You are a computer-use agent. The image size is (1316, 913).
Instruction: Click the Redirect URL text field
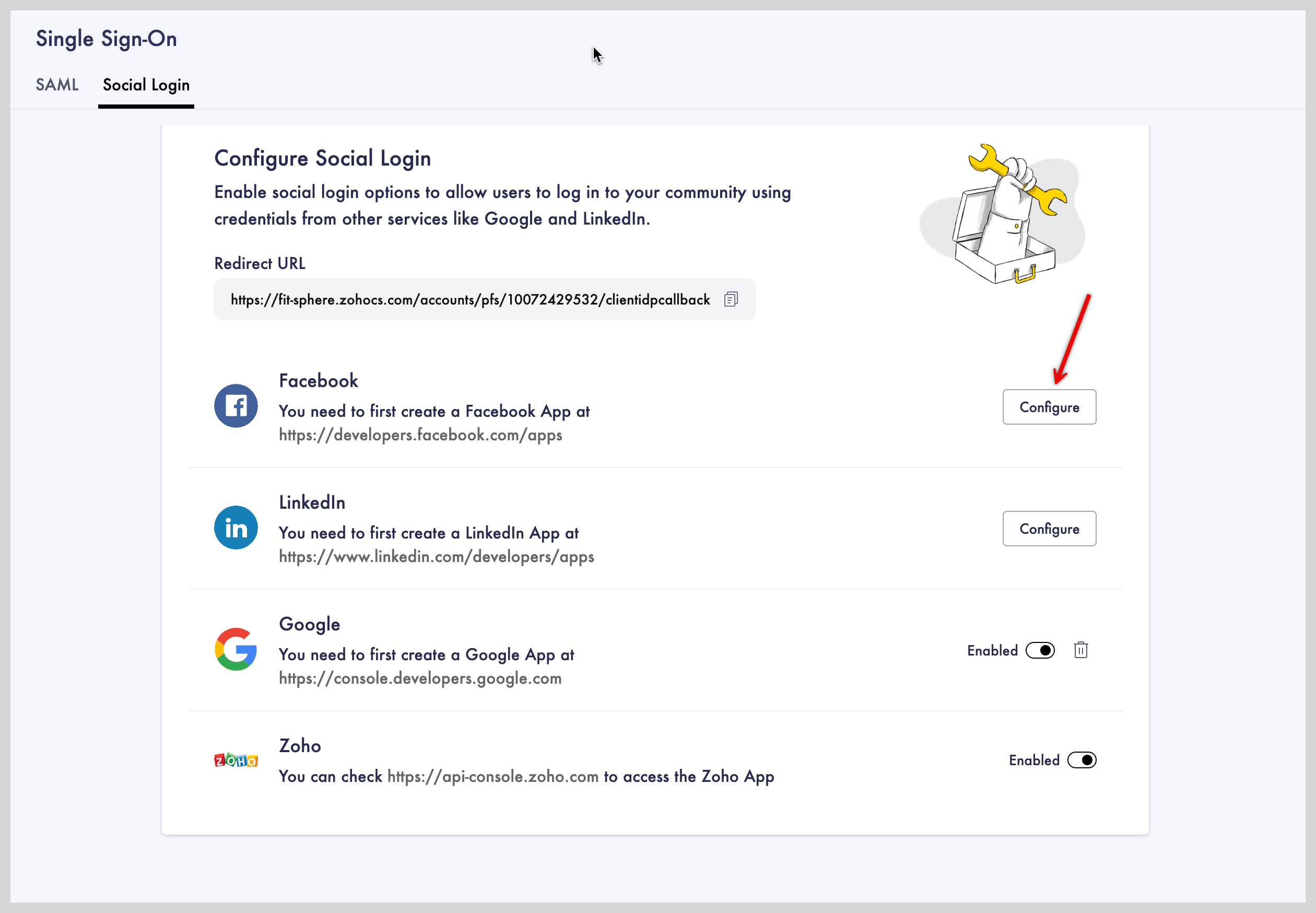point(469,300)
